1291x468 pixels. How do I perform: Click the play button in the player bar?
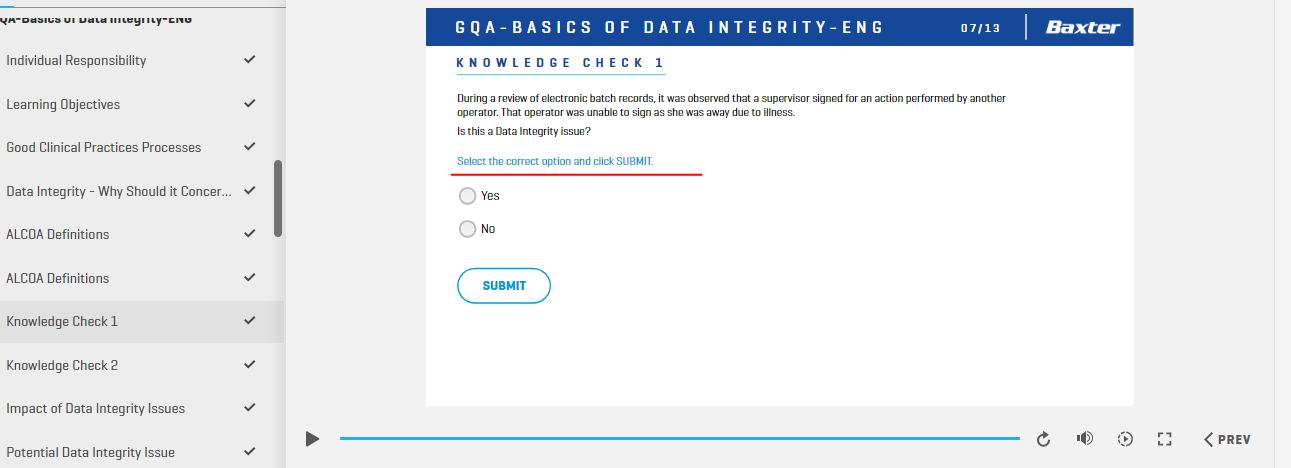tap(312, 439)
